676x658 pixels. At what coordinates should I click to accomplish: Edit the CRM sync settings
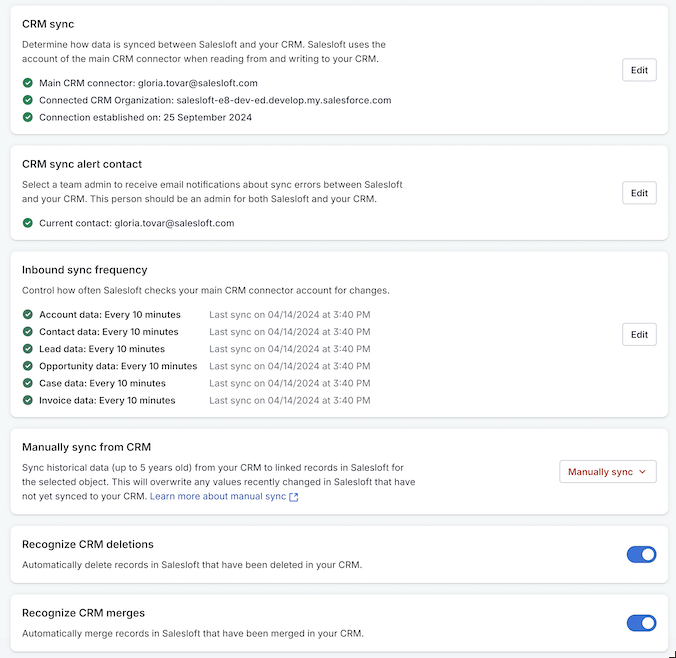pyautogui.click(x=639, y=70)
